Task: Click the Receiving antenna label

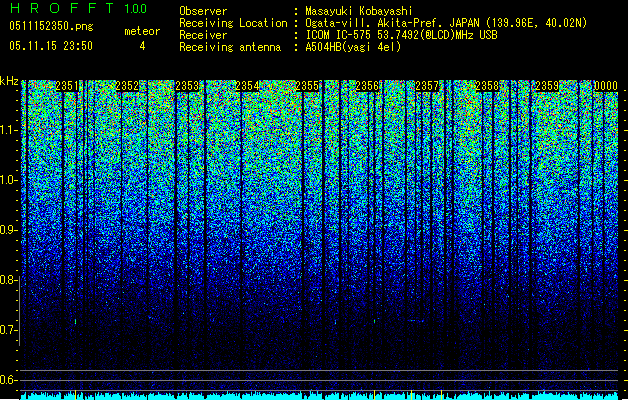Action: (x=230, y=47)
